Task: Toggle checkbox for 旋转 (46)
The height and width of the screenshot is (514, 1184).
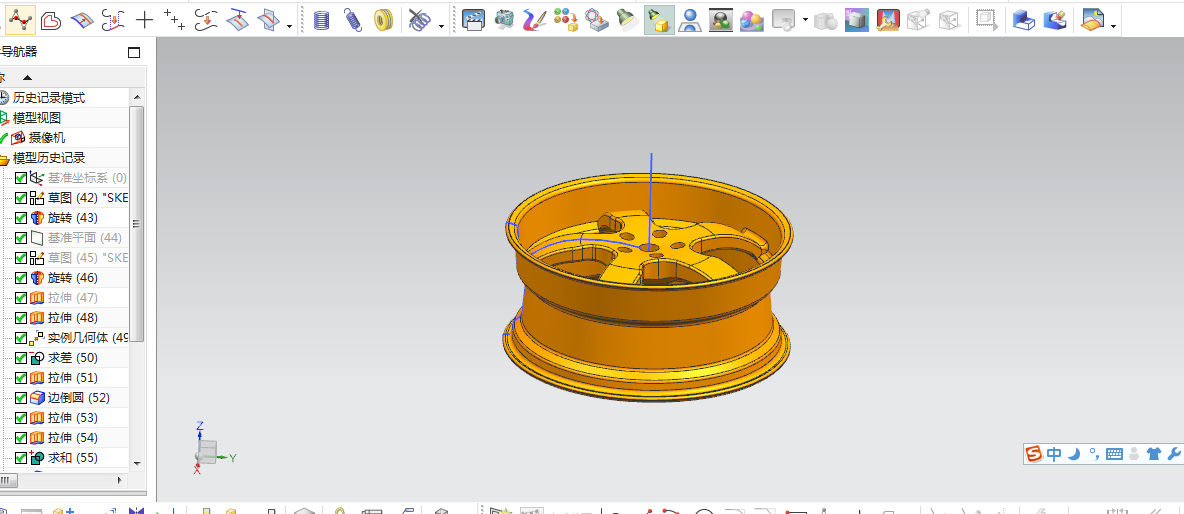Action: point(21,278)
